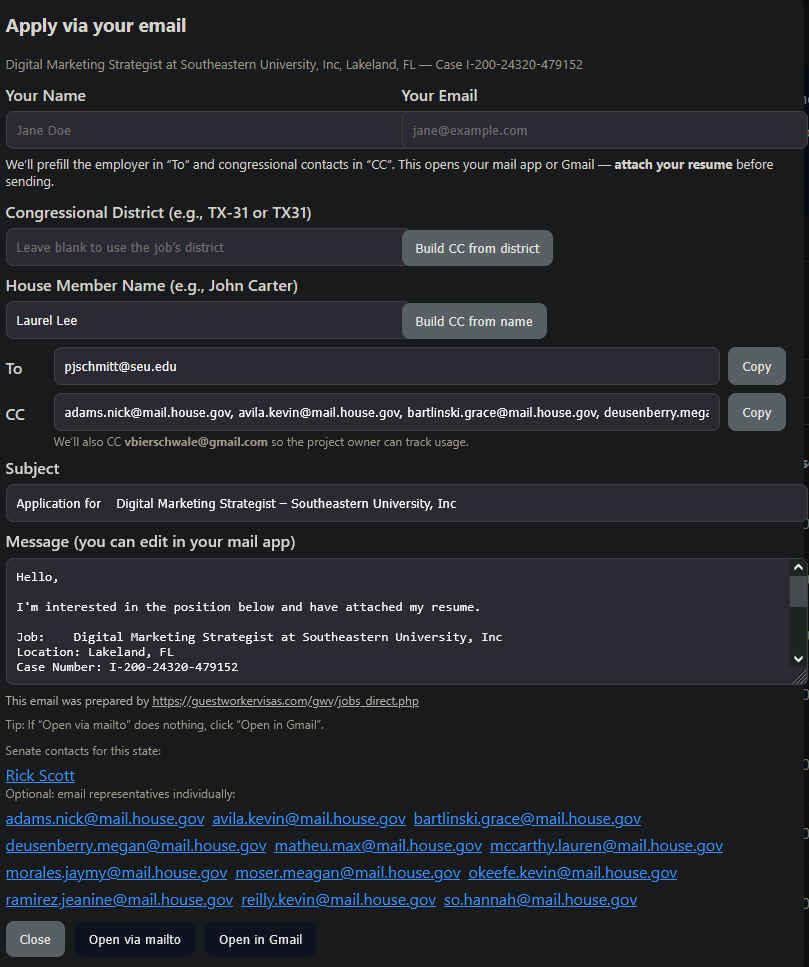Click the 'Apply via your email' heading
Image resolution: width=809 pixels, height=967 pixels.
[96, 26]
